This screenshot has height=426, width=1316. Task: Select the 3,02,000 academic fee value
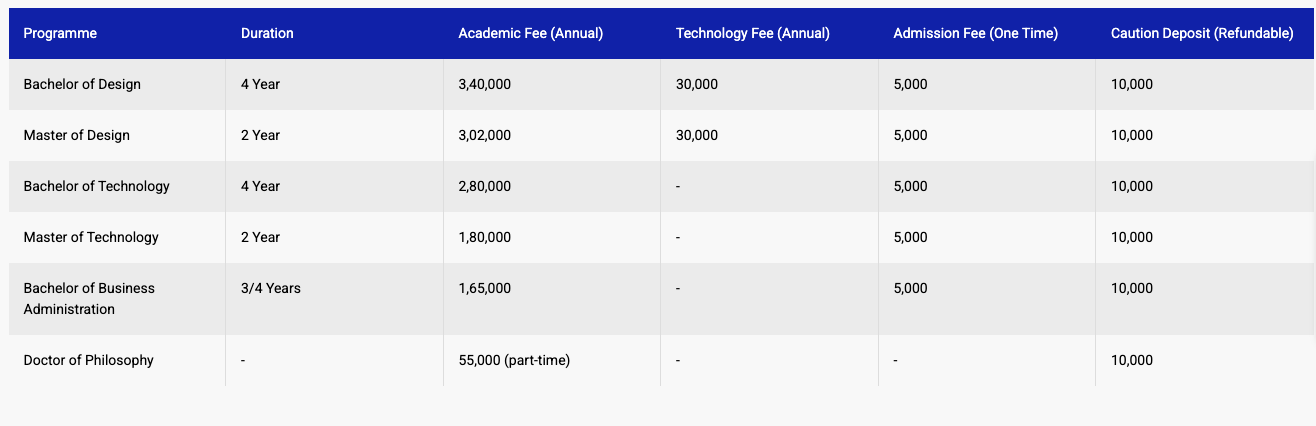pyautogui.click(x=484, y=135)
